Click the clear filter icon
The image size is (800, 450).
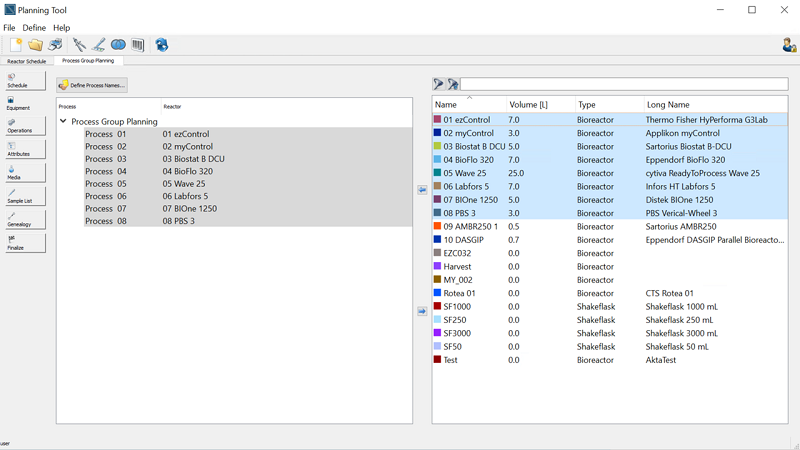[x=453, y=84]
